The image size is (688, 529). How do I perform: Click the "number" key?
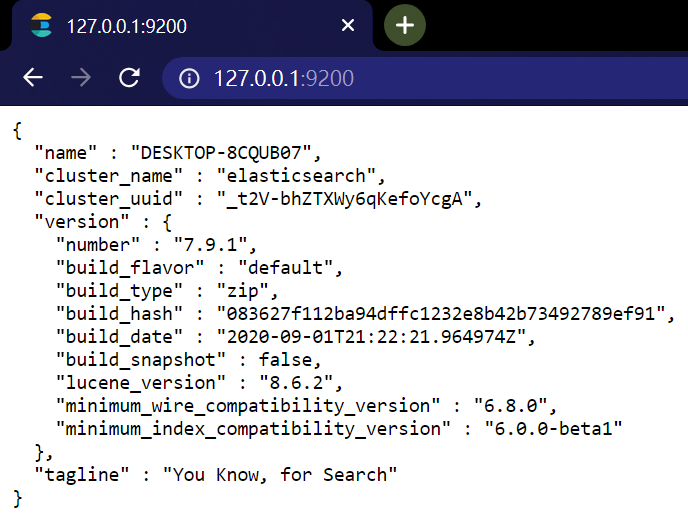click(x=98, y=245)
